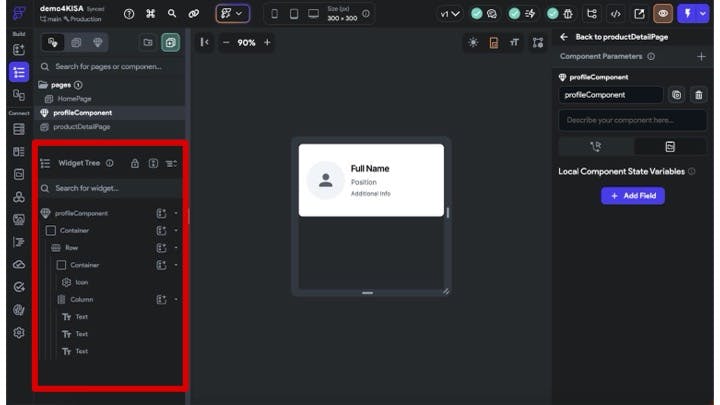The image size is (720, 405).
Task: Open the Storyboard sidebar icon
Action: (x=19, y=95)
